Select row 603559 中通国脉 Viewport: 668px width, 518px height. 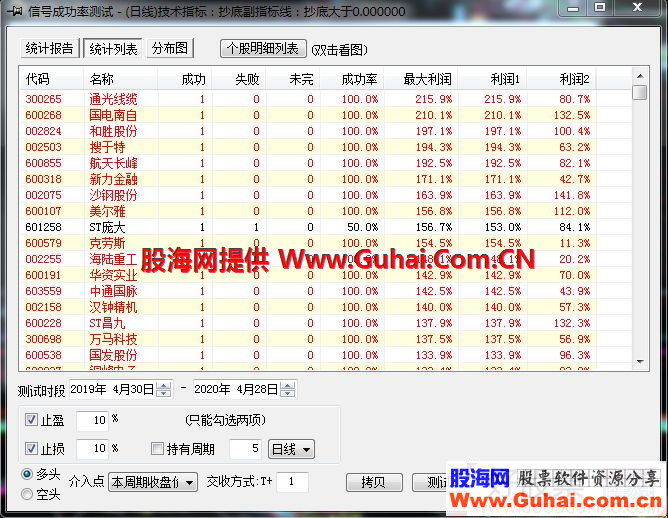[326, 291]
